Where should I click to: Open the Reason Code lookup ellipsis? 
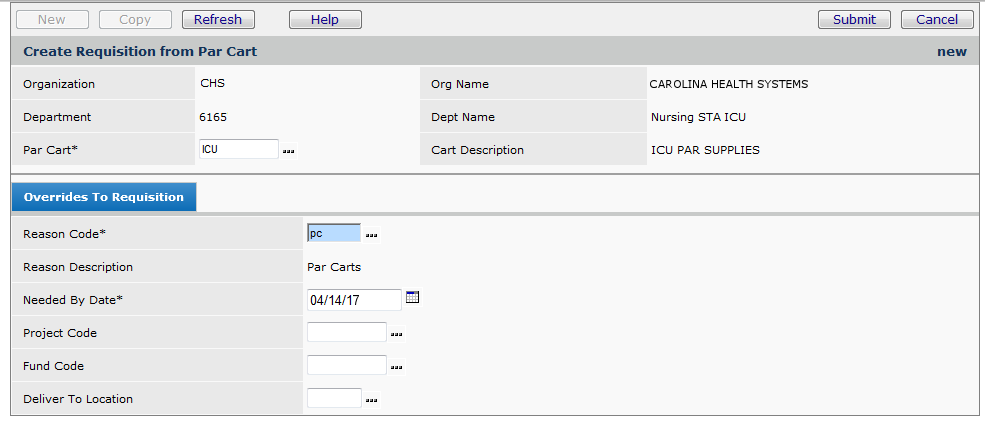click(x=371, y=234)
